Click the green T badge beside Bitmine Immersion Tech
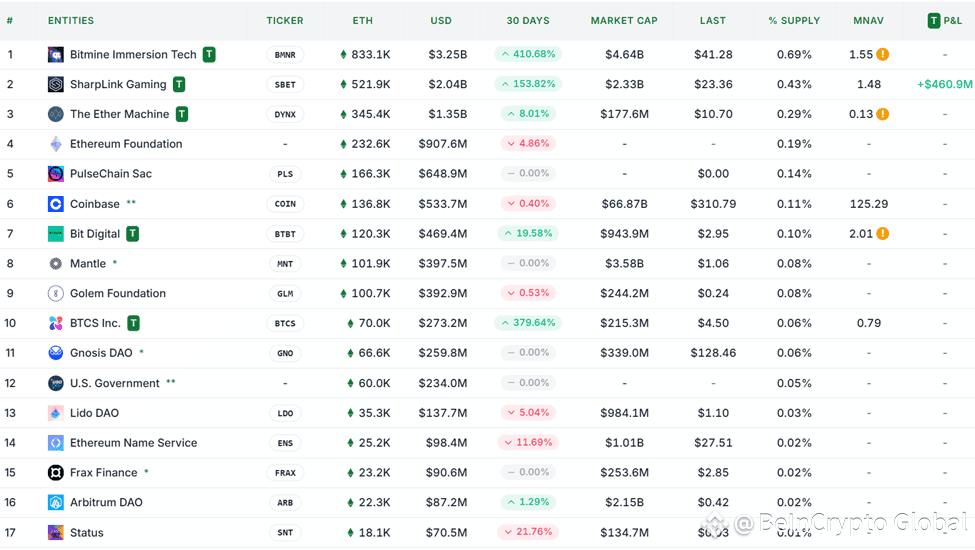Screen dimensions: 975x550 pos(210,55)
